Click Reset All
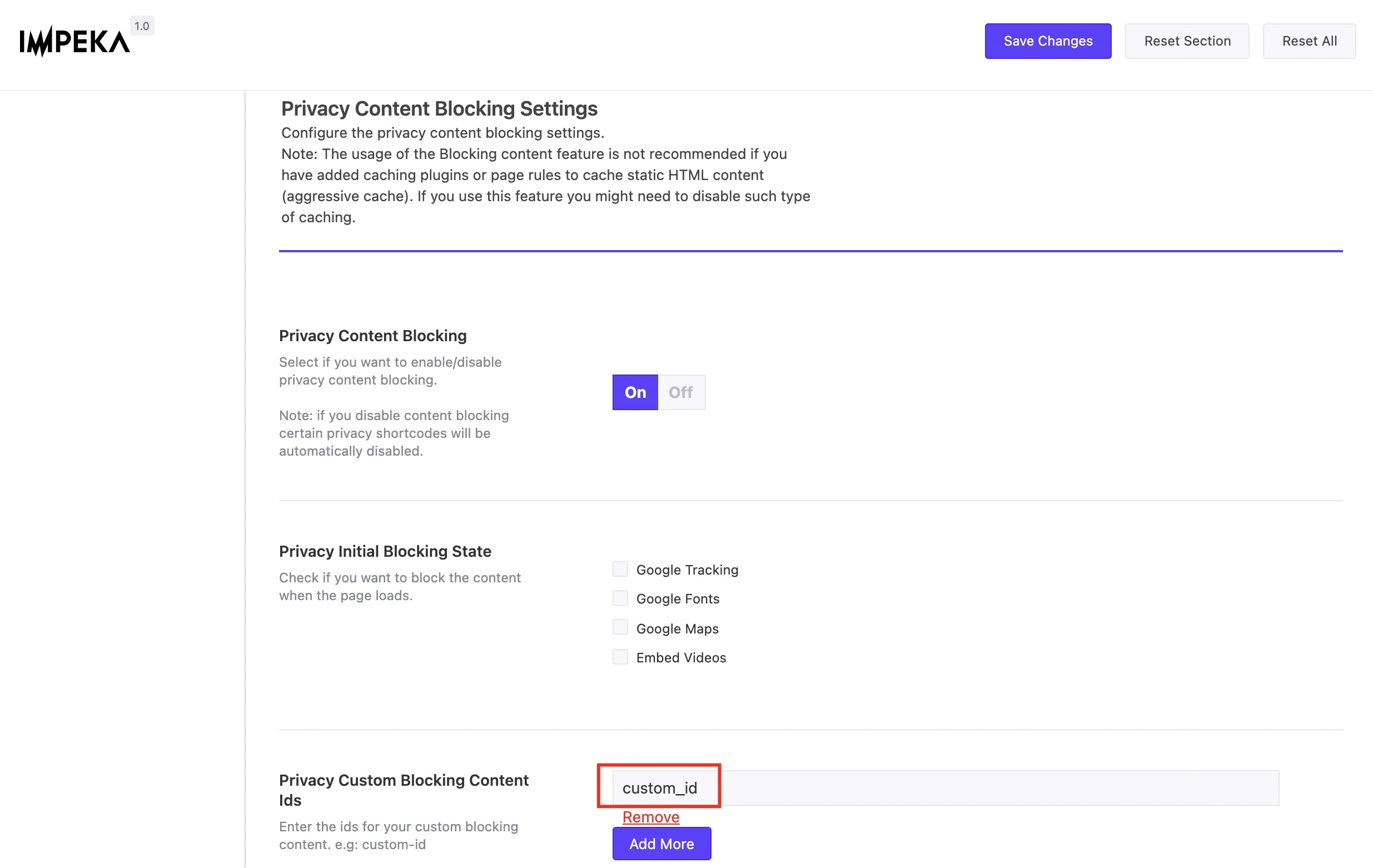Viewport: 1373px width, 868px height. (1309, 41)
